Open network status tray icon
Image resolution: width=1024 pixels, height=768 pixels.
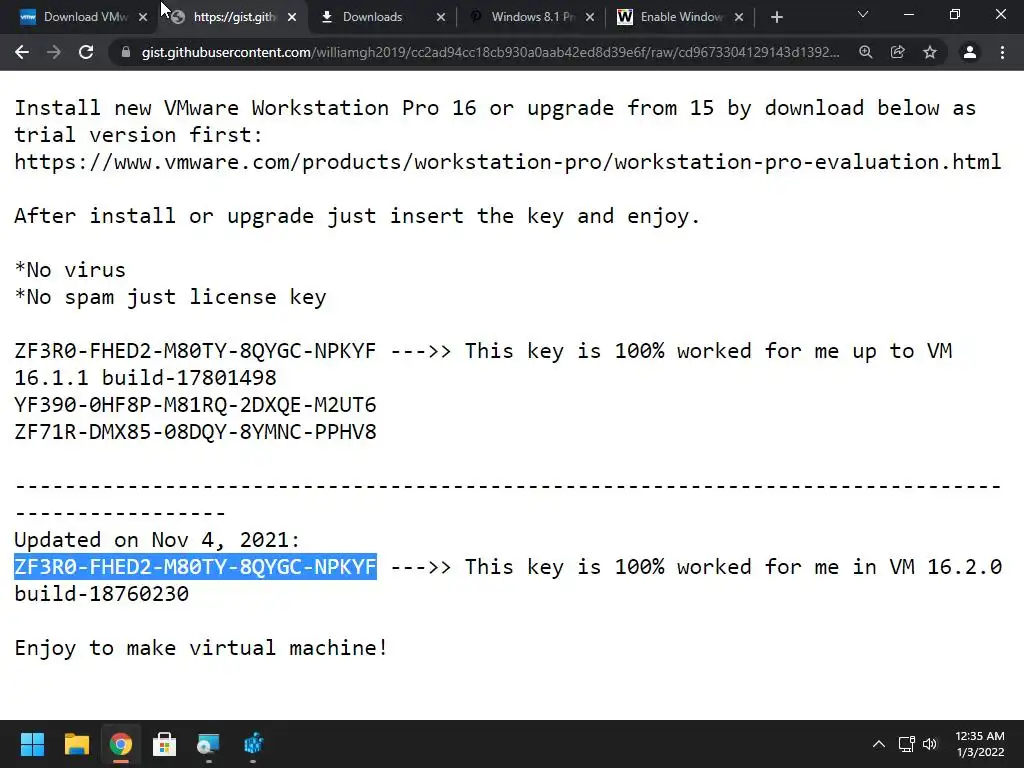tap(906, 744)
